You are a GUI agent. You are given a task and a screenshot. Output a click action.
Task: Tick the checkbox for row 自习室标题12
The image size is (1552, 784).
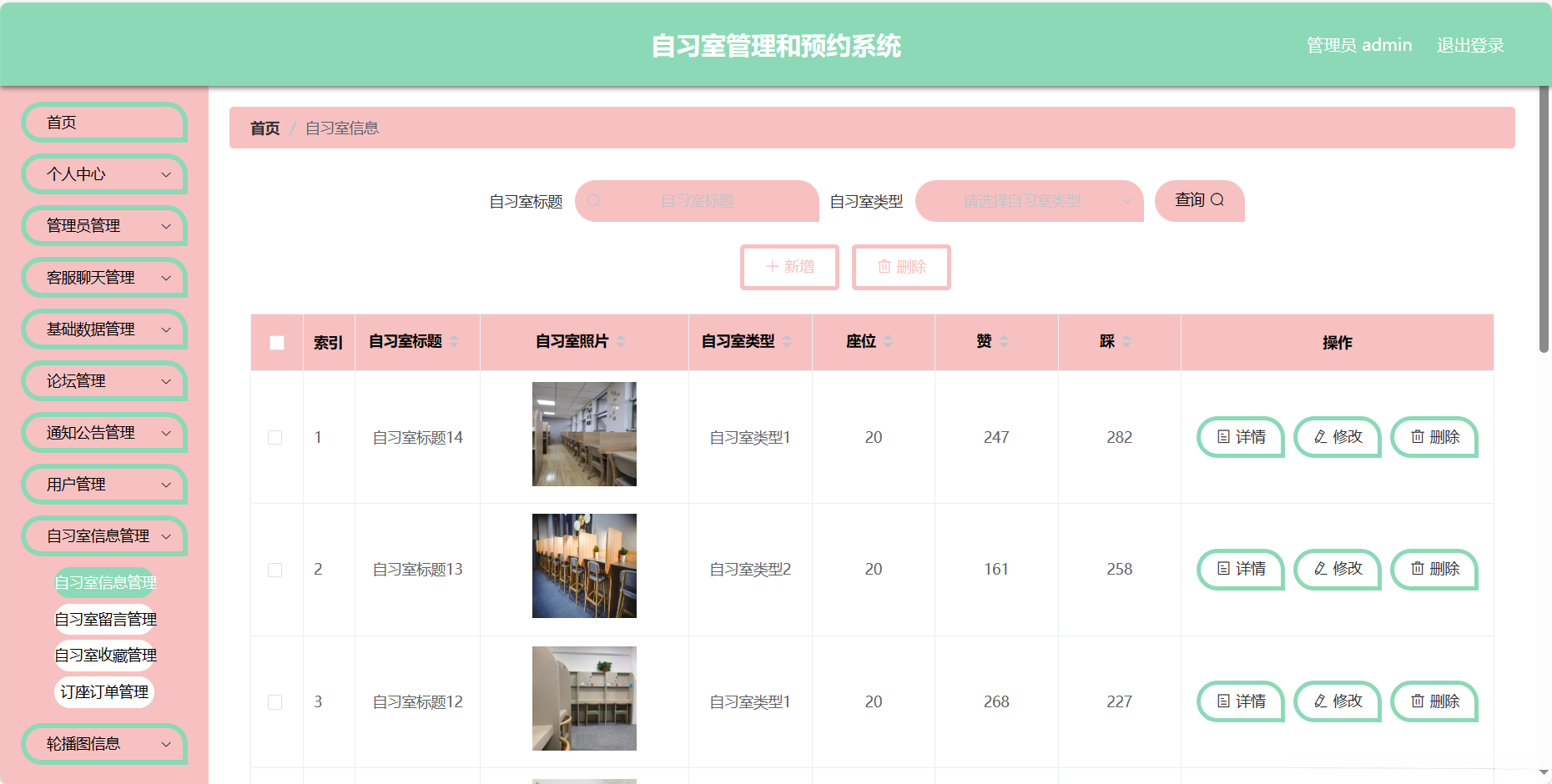coord(275,702)
